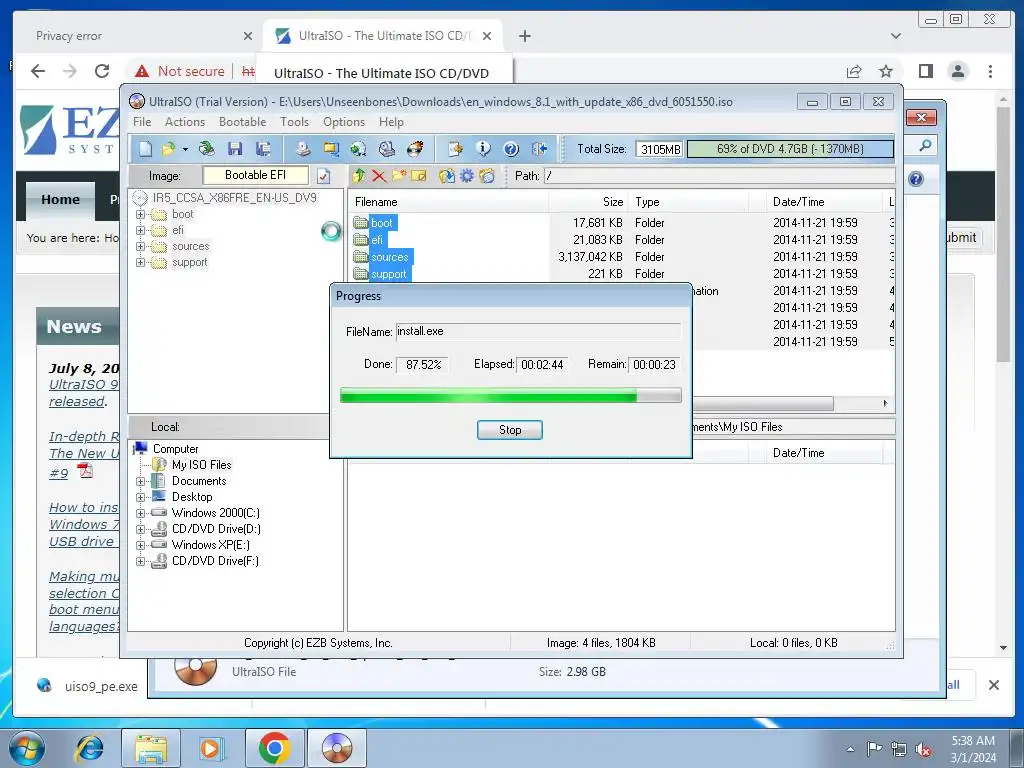
Task: Click the Home tab on the EZB website
Action: click(x=61, y=200)
